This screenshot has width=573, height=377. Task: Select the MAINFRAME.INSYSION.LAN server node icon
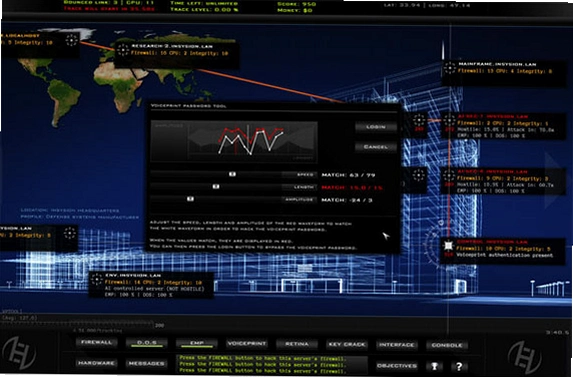click(x=449, y=68)
